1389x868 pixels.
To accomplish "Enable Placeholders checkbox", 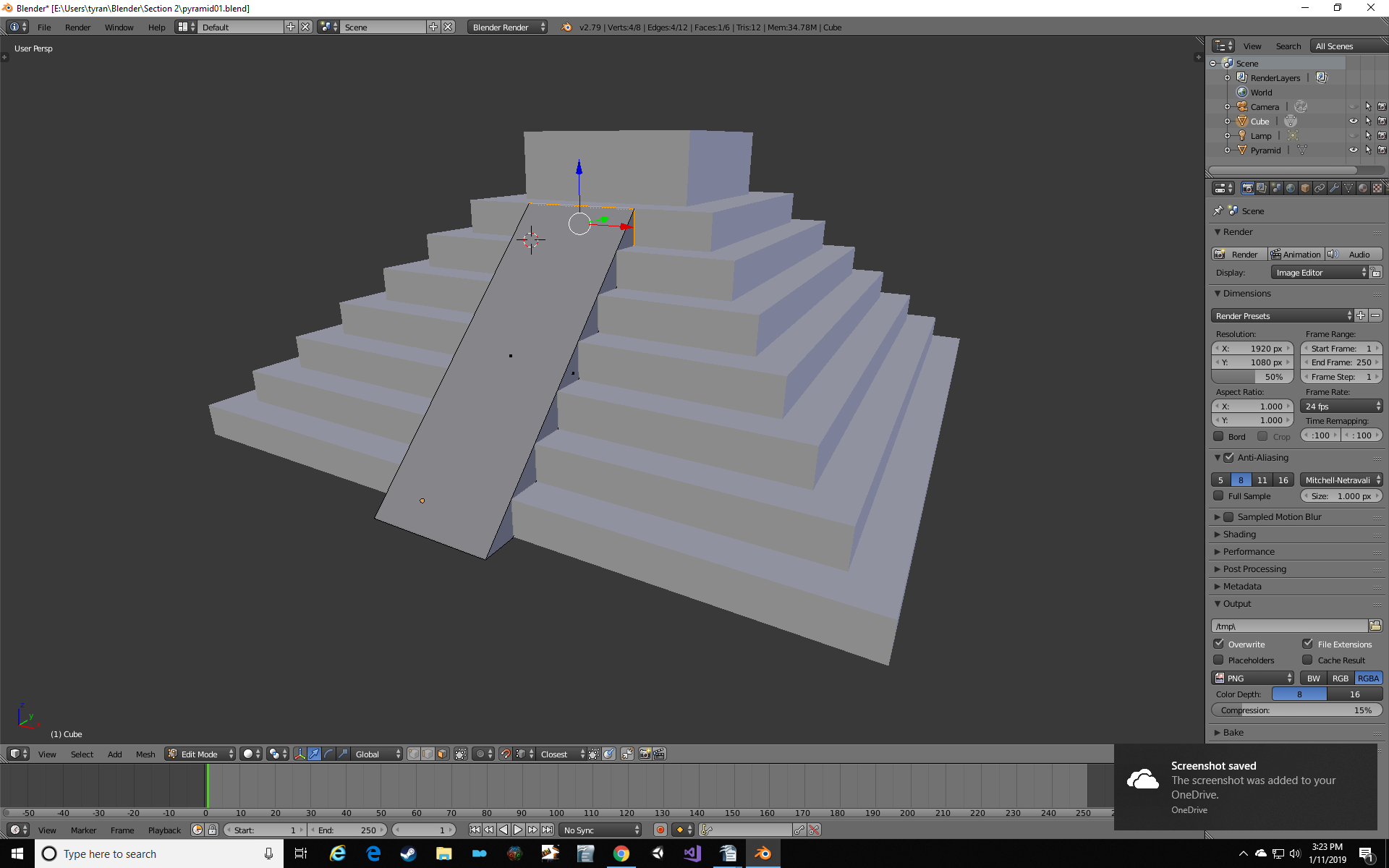I will click(1219, 660).
